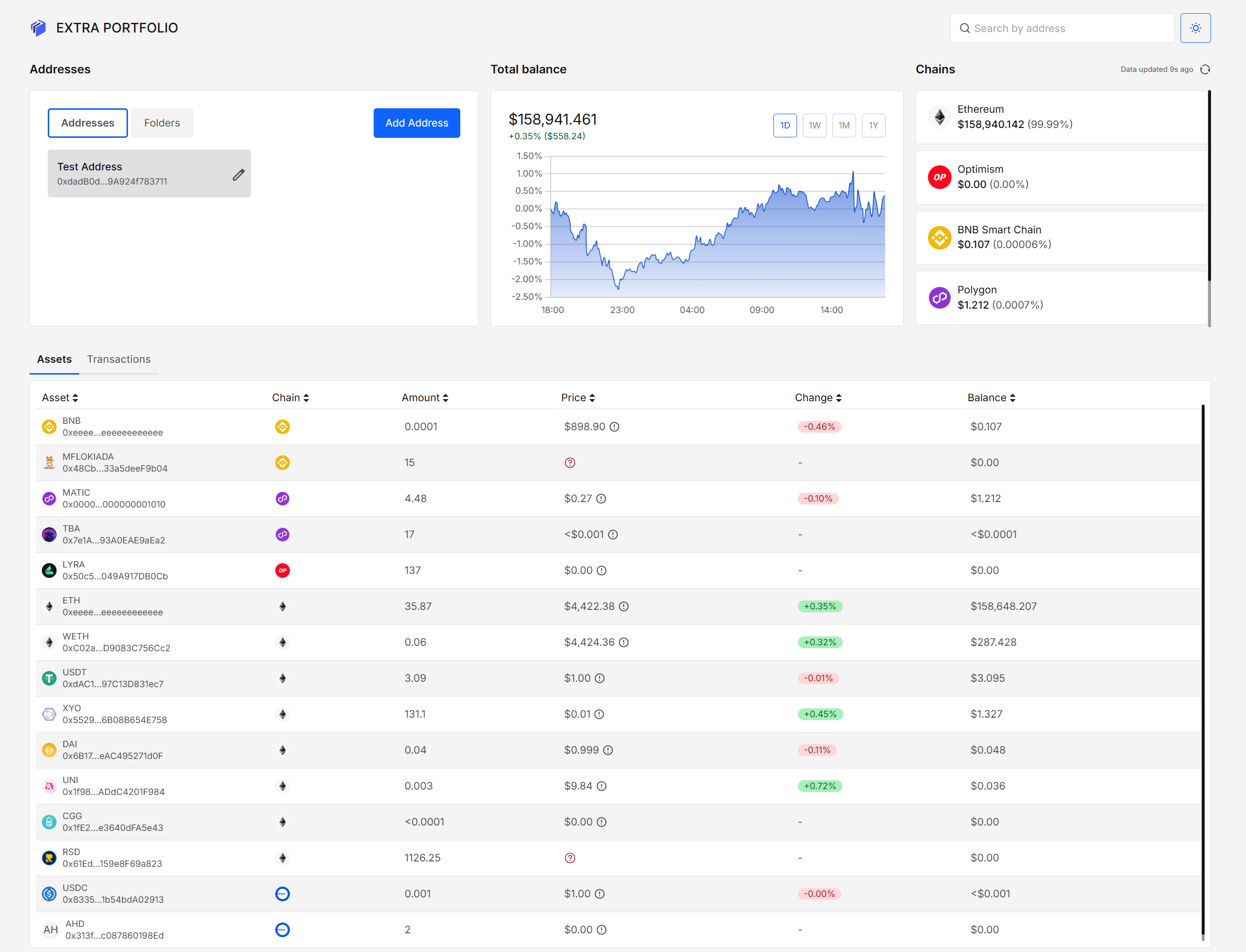
Task: Click the Ethereum icon in the Chains panel
Action: [x=939, y=117]
